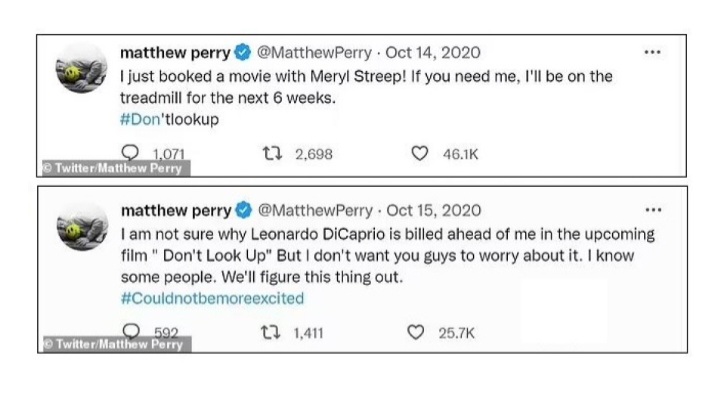Click reply icon on Oct 14 tweet
Image resolution: width=720 pixels, height=393 pixels.
tap(130, 152)
